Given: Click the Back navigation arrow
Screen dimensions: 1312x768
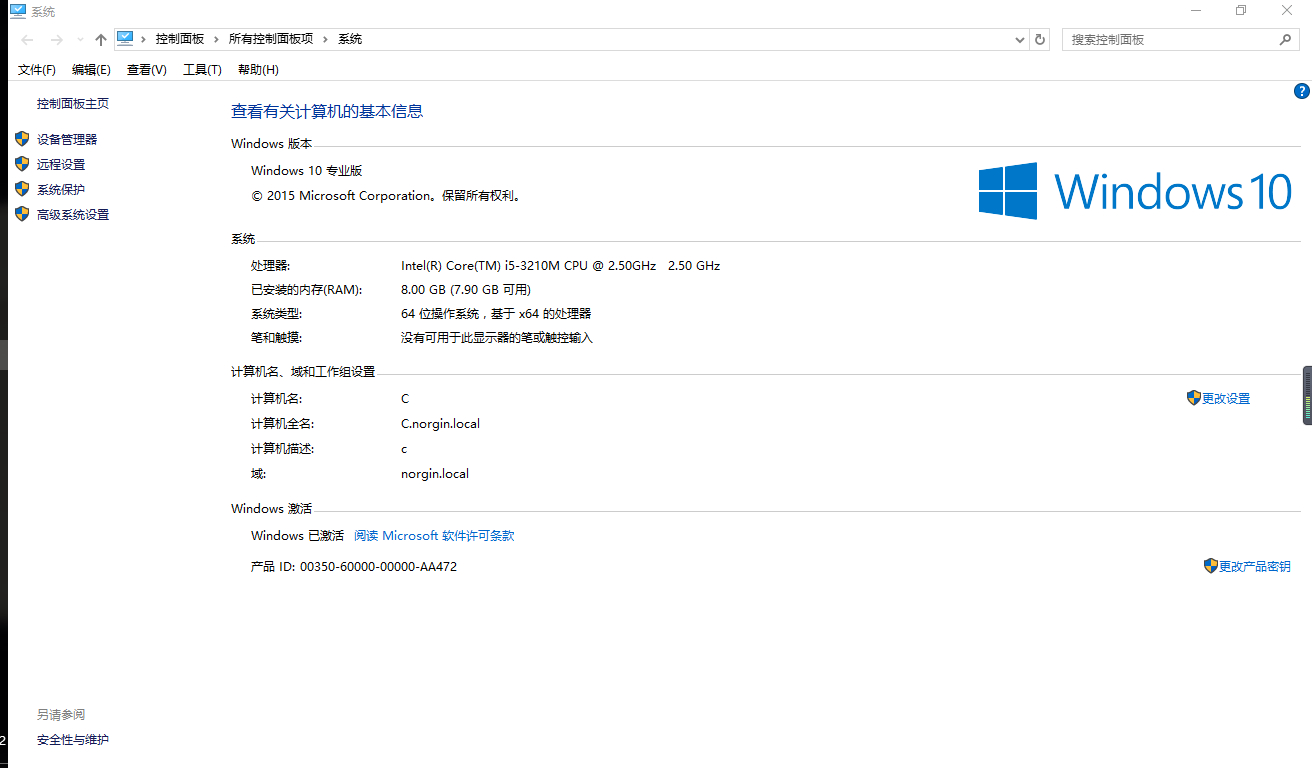Looking at the screenshot, I should pos(27,40).
